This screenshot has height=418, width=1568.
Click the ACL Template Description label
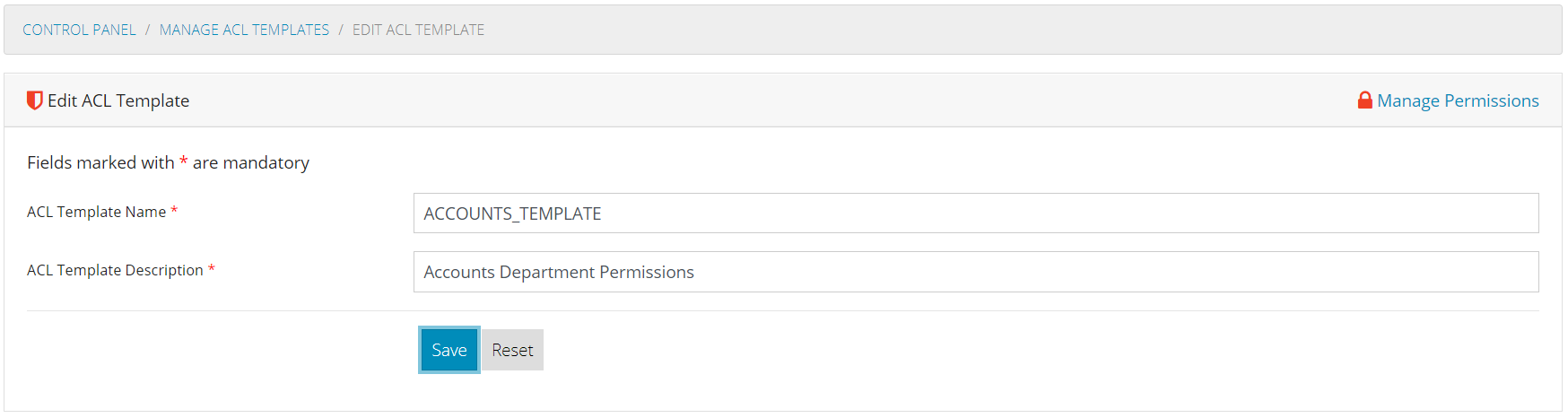115,270
